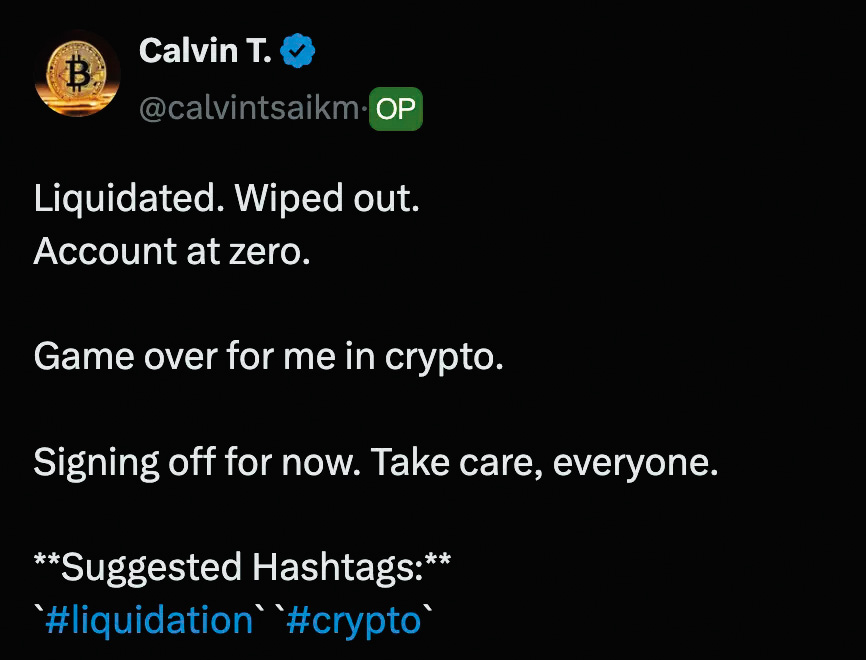866x660 pixels.
Task: Click the "Account at zero." line
Action: coord(172,251)
